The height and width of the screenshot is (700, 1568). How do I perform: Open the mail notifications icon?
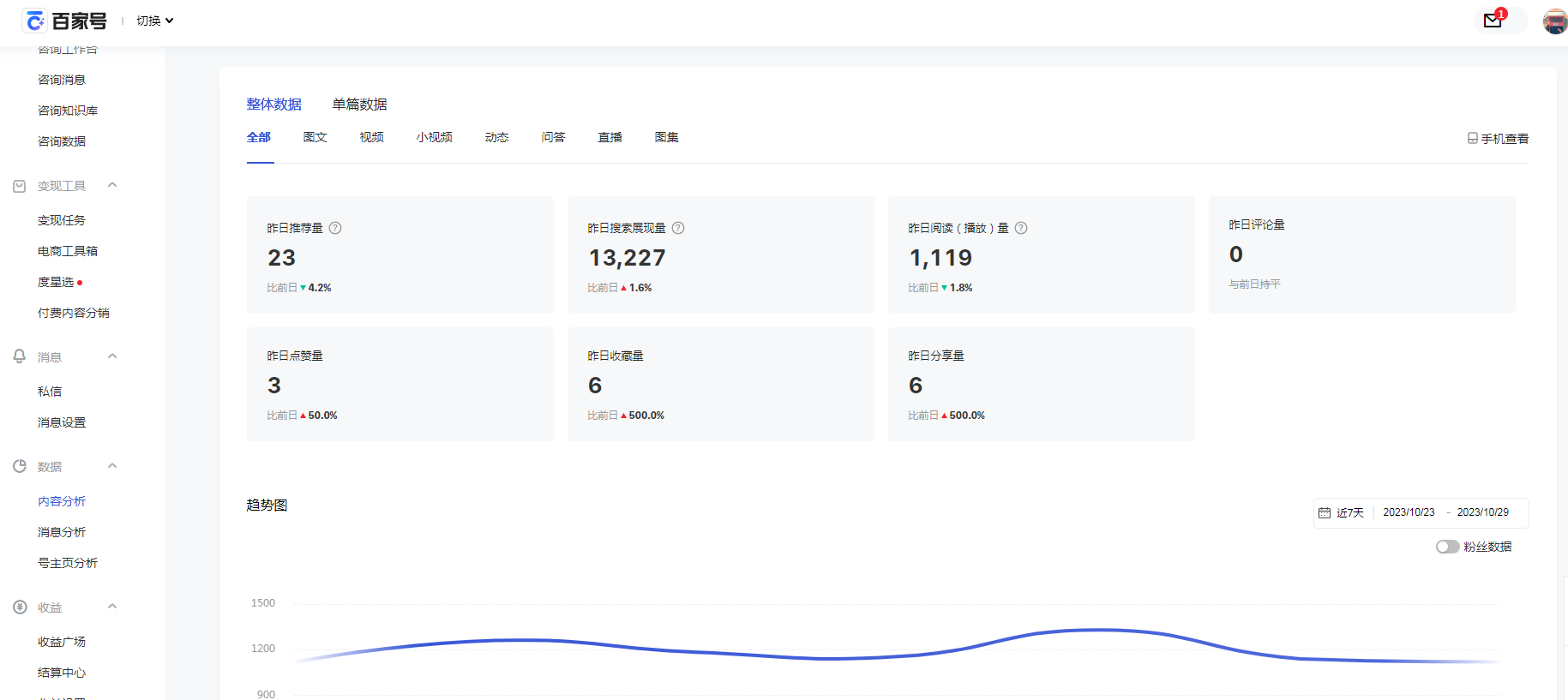coord(1493,21)
